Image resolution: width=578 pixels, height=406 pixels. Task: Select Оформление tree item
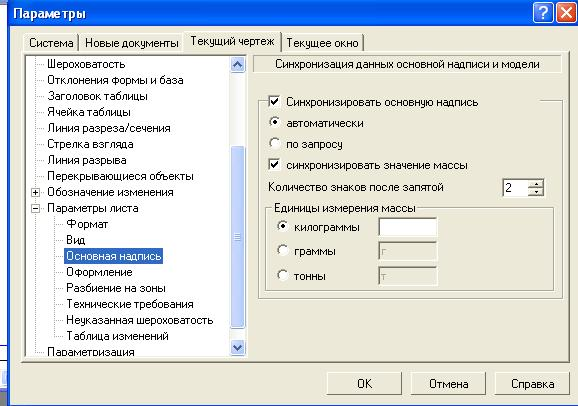[99, 272]
